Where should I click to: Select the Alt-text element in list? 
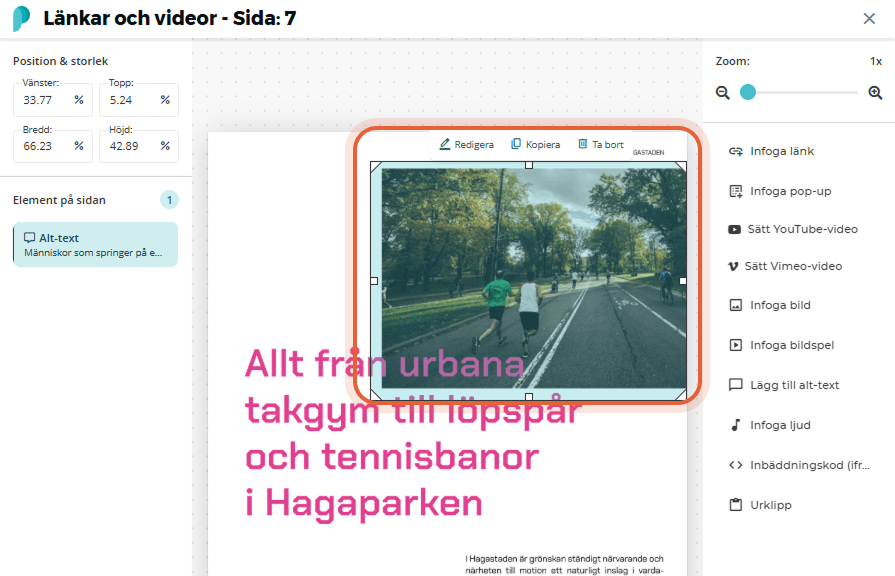95,244
